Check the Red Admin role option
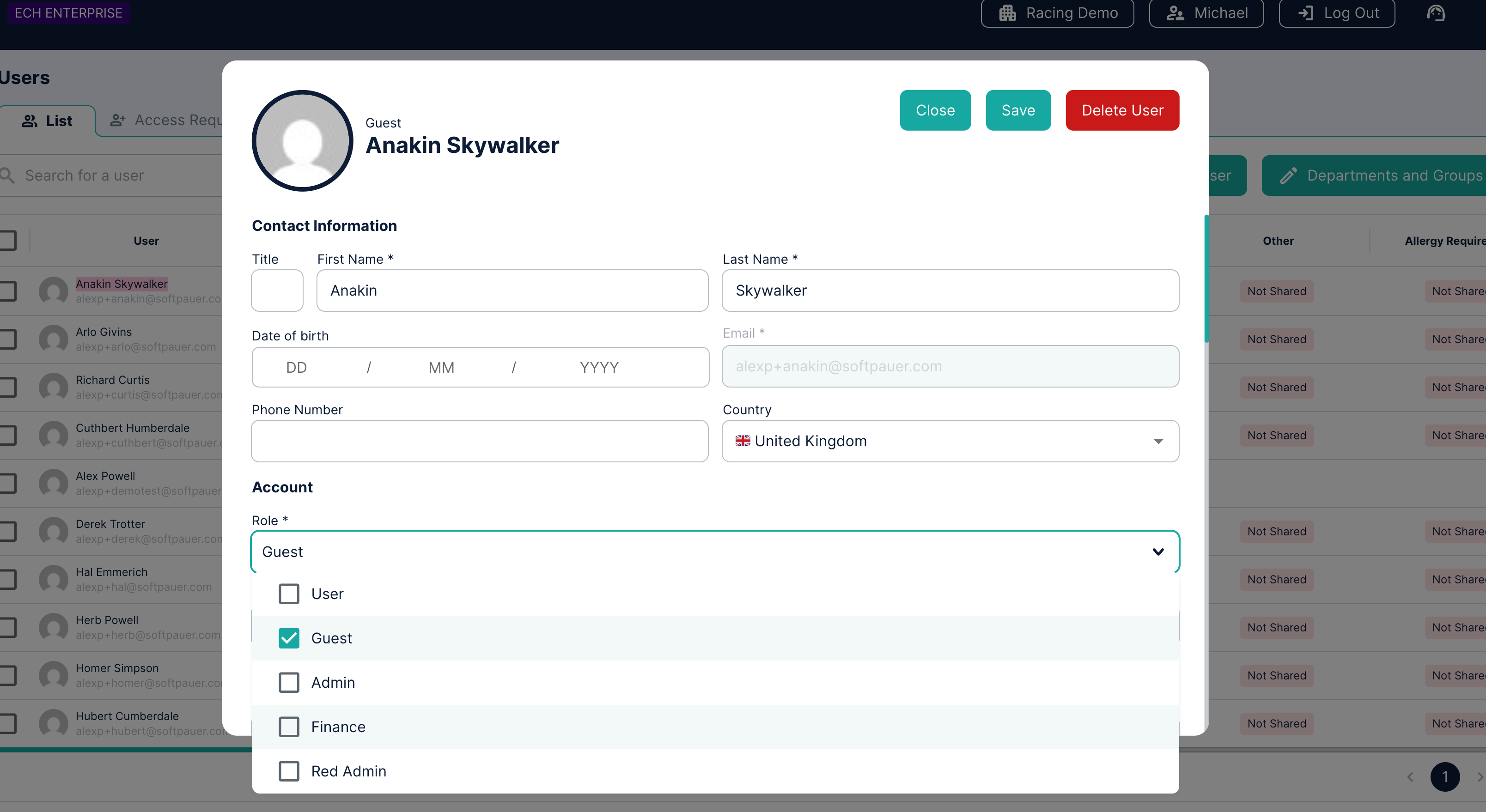The image size is (1486, 812). 289,771
